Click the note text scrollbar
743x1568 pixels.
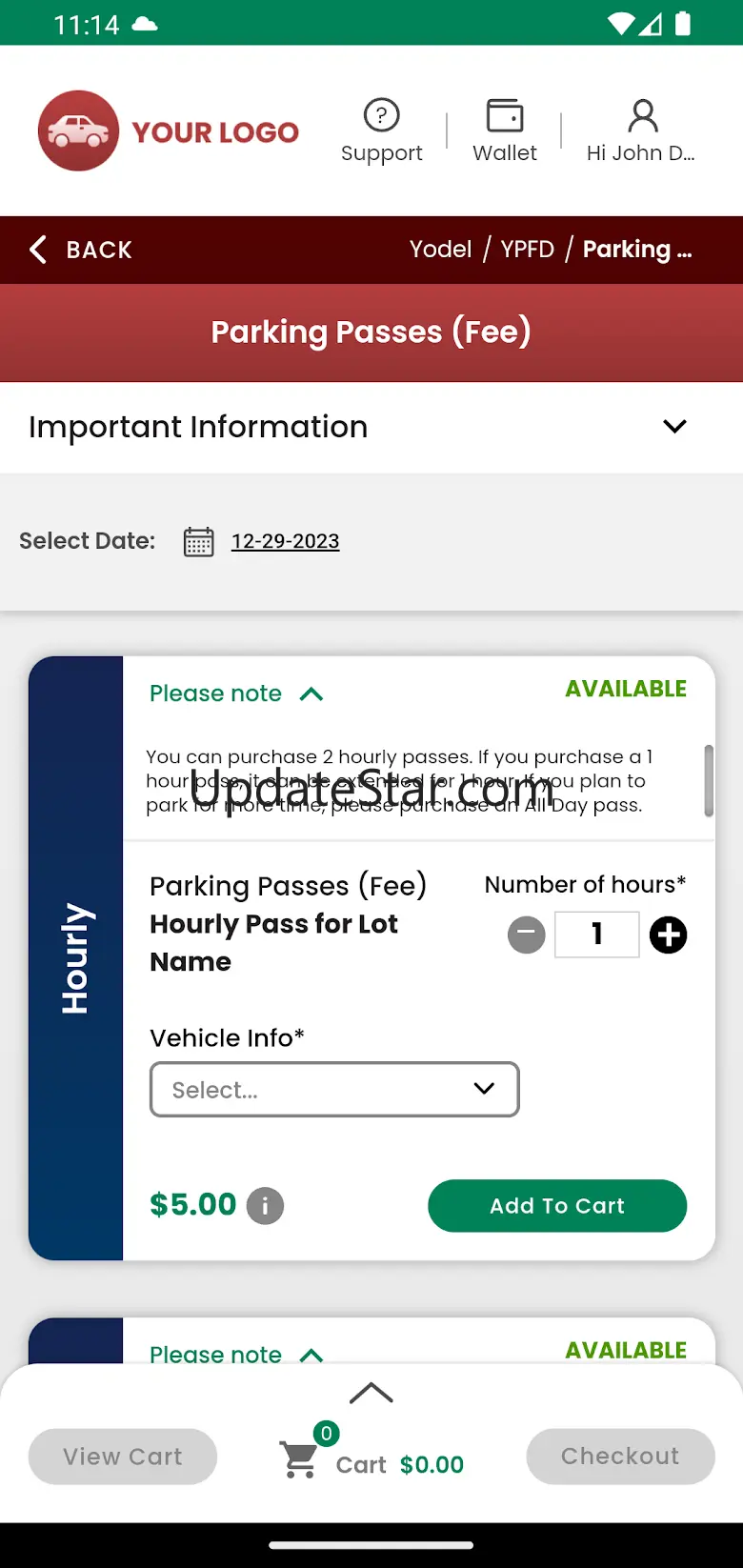[x=709, y=781]
